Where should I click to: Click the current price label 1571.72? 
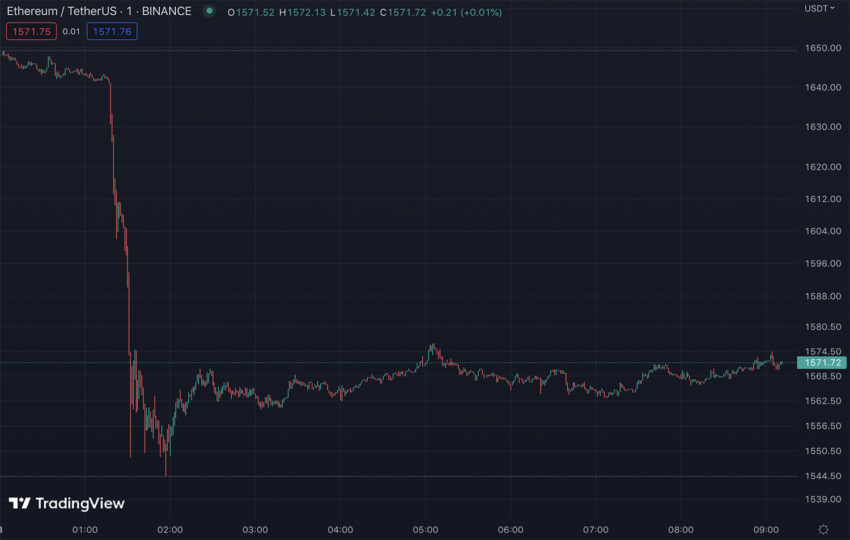822,363
